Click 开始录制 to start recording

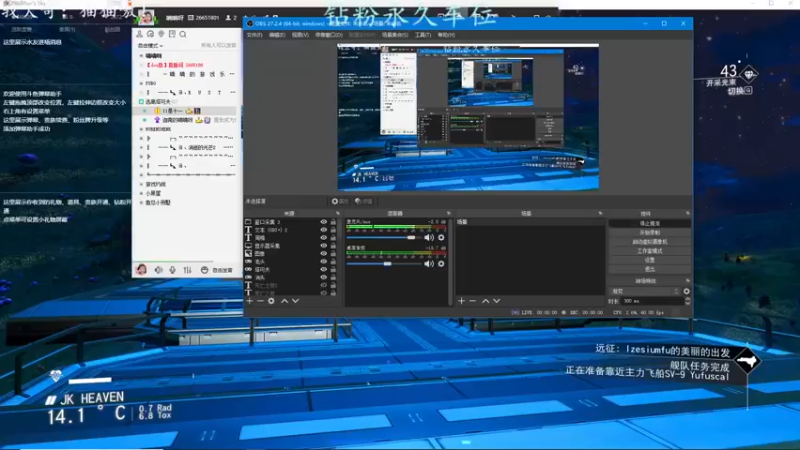(x=649, y=233)
